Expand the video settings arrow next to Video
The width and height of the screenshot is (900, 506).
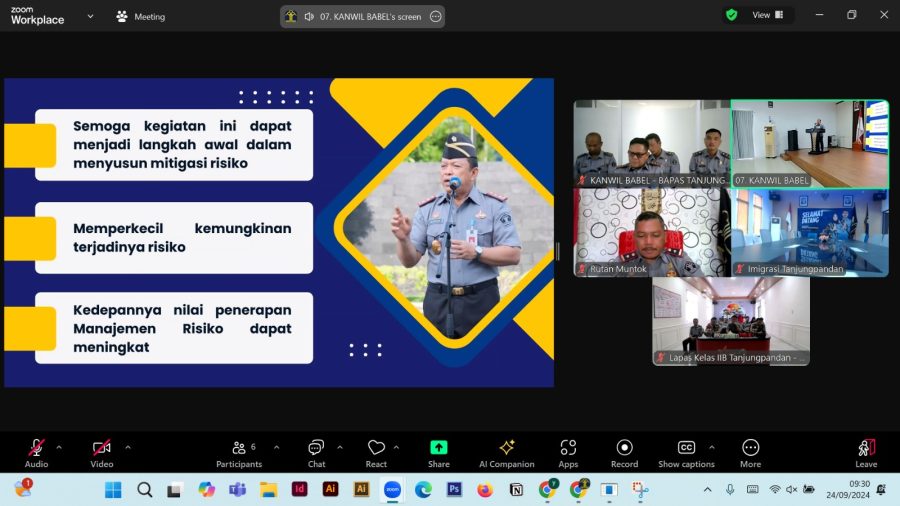[128, 447]
